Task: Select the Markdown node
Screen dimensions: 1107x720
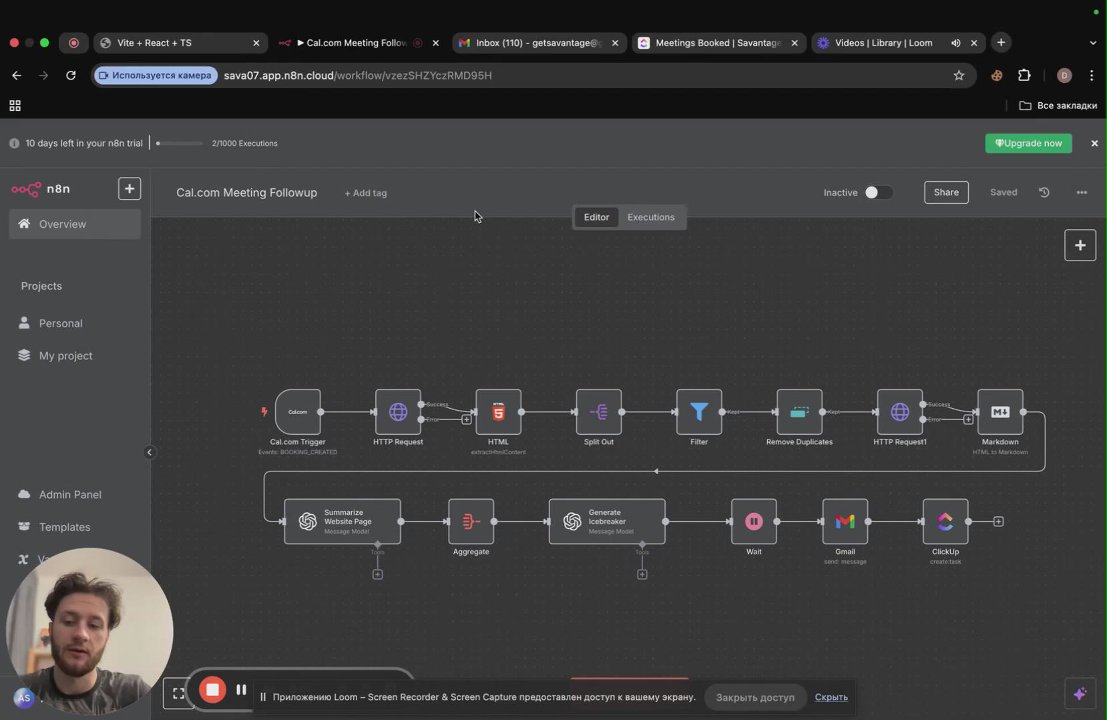Action: (x=1000, y=412)
